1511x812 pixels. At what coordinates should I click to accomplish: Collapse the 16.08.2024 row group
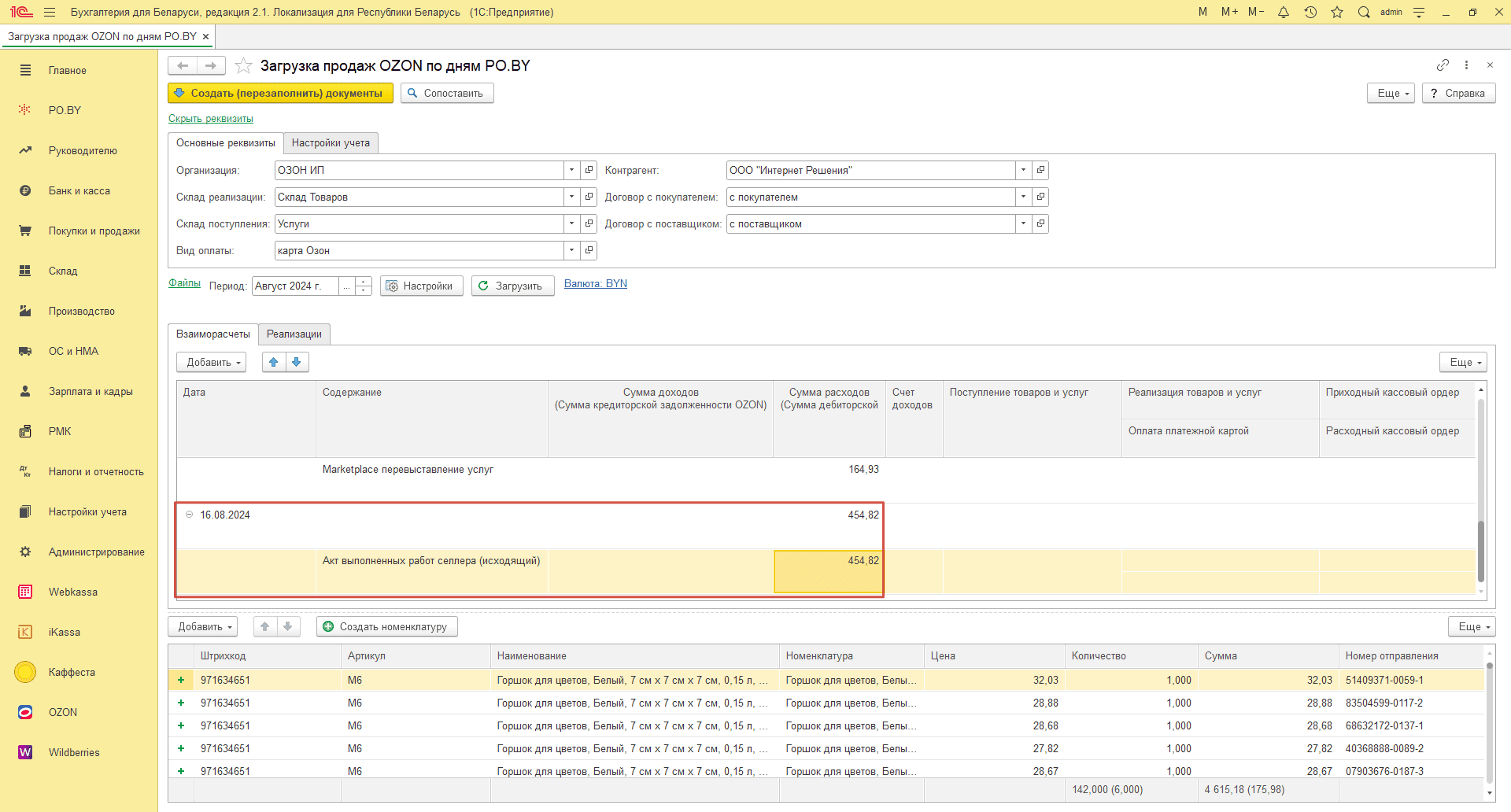(189, 515)
